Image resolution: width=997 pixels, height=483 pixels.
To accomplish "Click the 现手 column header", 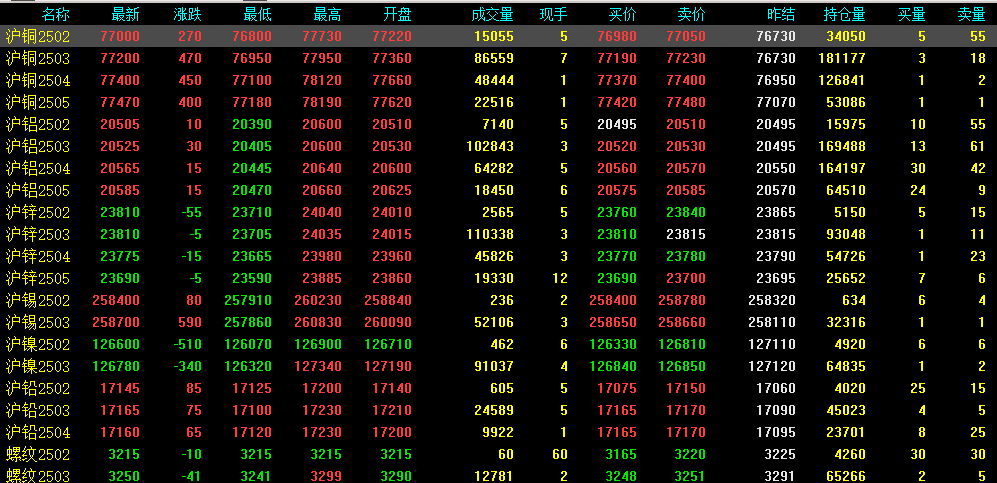I will [553, 15].
